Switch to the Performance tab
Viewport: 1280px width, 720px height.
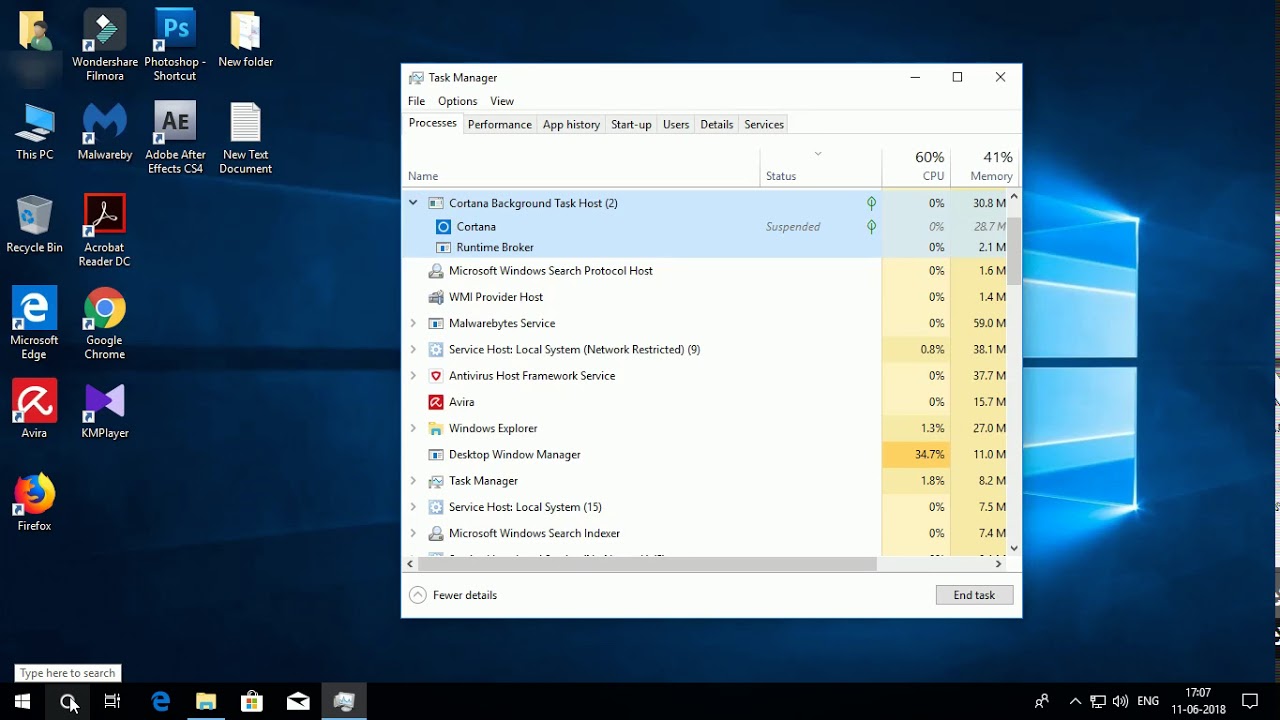pyautogui.click(x=500, y=124)
